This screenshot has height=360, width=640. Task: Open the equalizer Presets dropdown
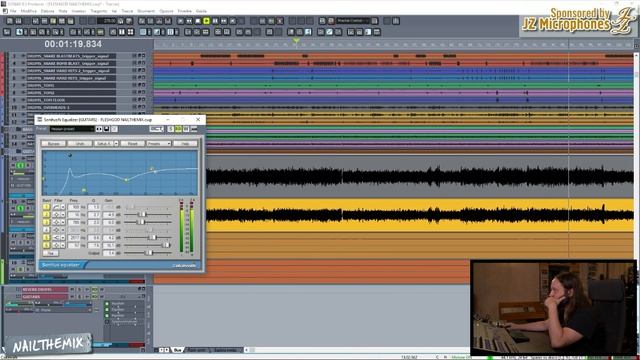coord(159,144)
